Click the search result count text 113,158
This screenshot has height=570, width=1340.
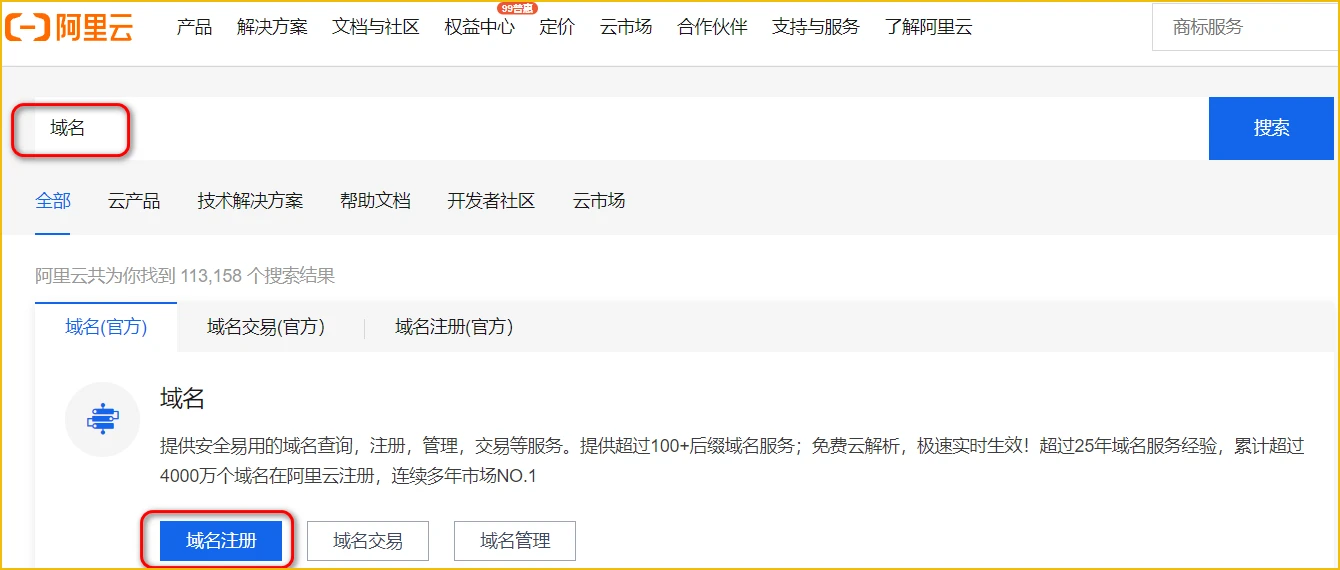pyautogui.click(x=211, y=276)
